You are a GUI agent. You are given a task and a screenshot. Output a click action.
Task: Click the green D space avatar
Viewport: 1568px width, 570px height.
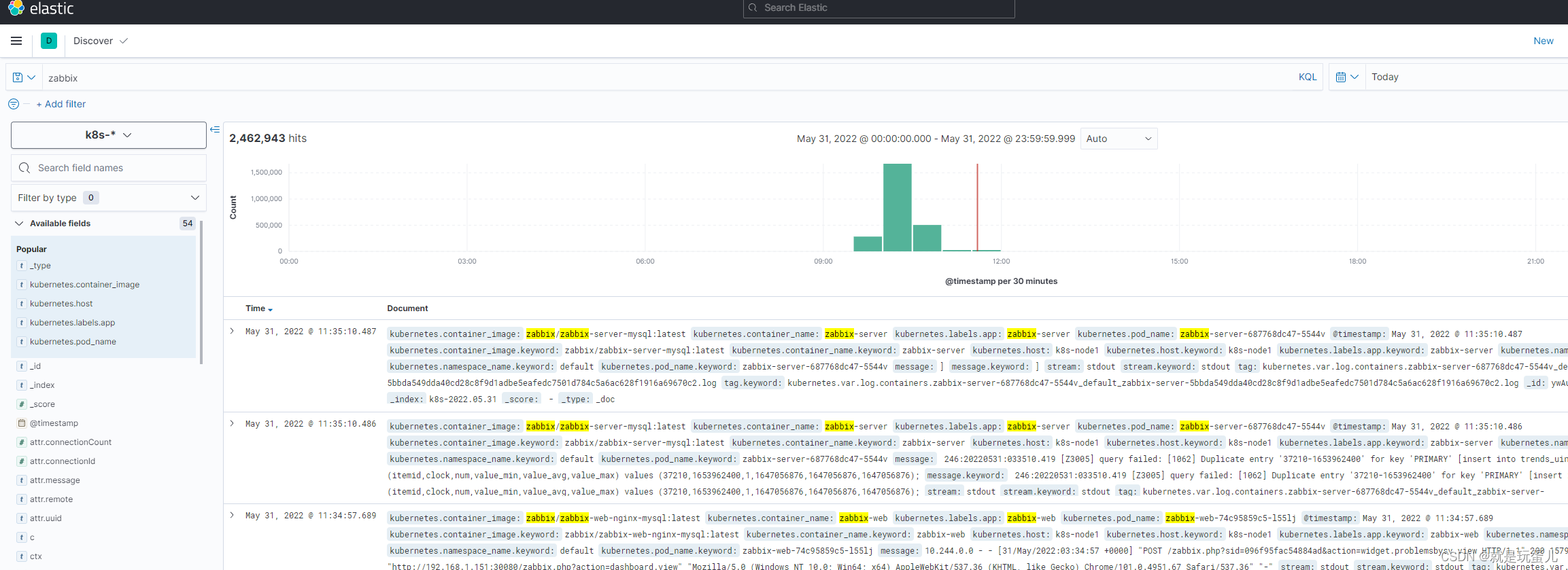(x=49, y=41)
